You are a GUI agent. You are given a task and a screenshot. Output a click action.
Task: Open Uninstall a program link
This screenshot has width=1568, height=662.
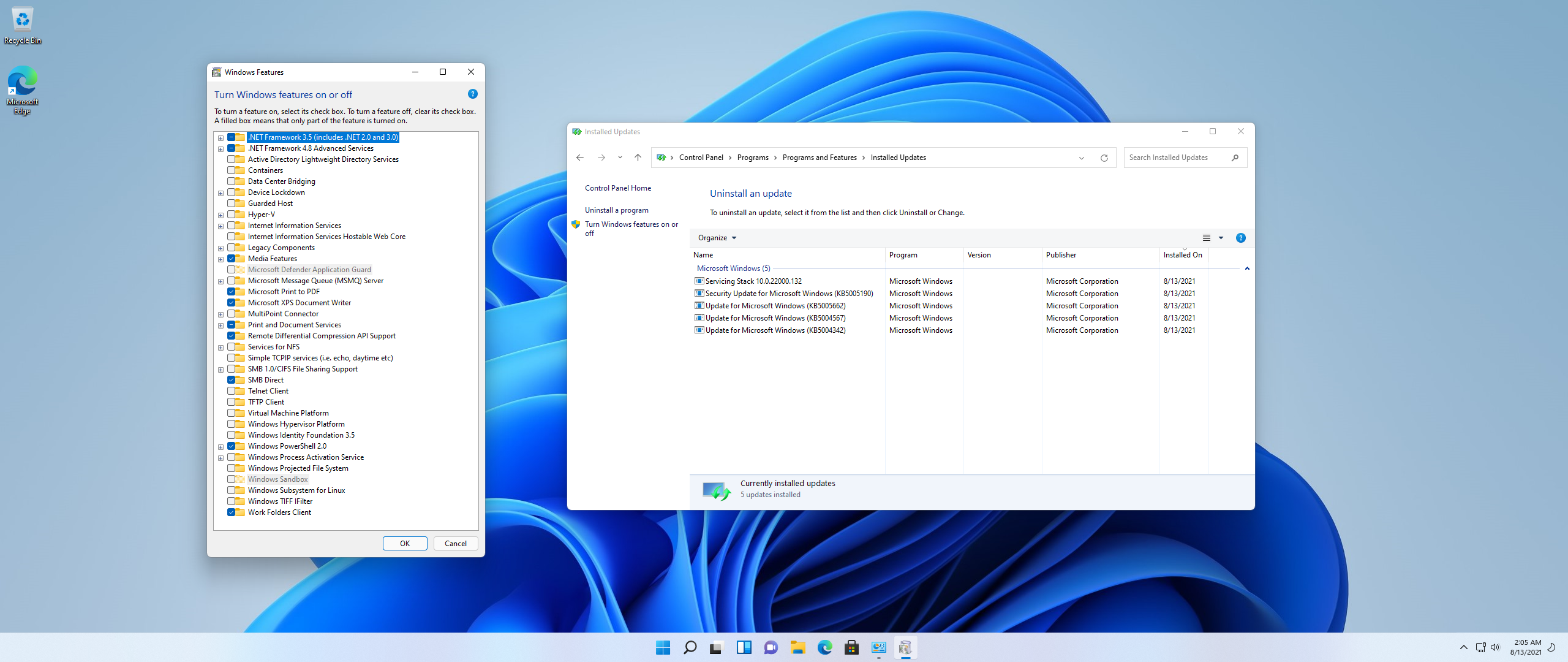616,210
